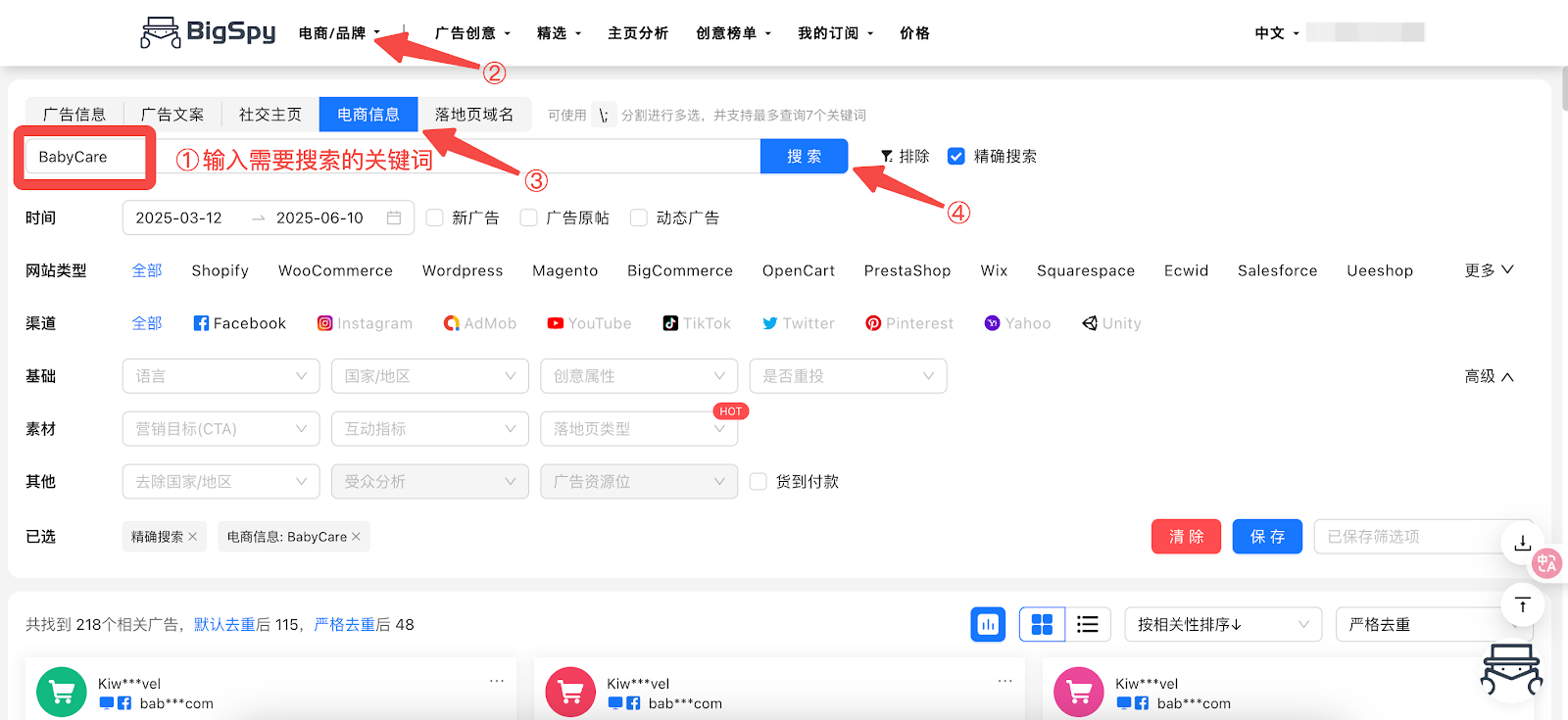Image resolution: width=1568 pixels, height=720 pixels.
Task: Switch to the 社交主页 tab
Action: point(270,115)
